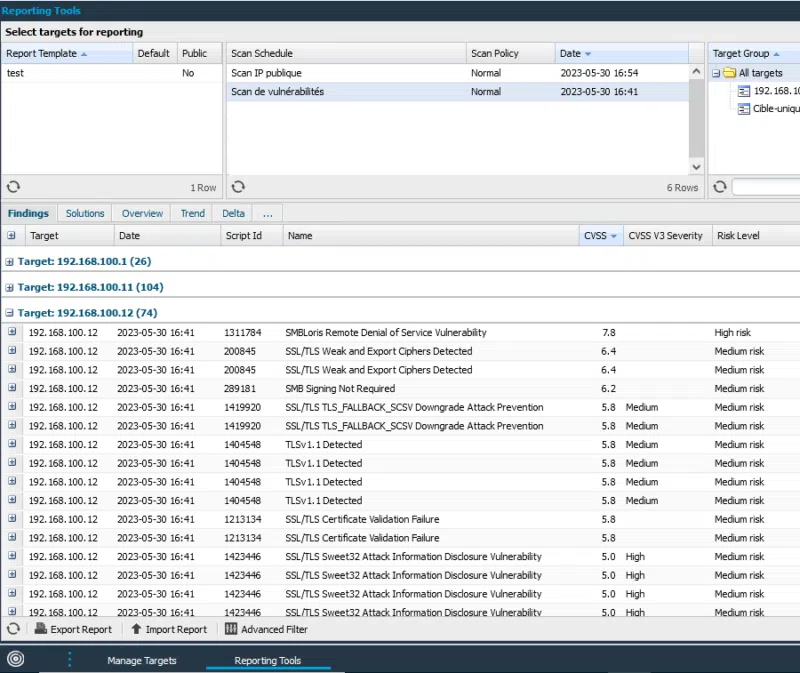Click the Export Report printer icon

coord(41,629)
